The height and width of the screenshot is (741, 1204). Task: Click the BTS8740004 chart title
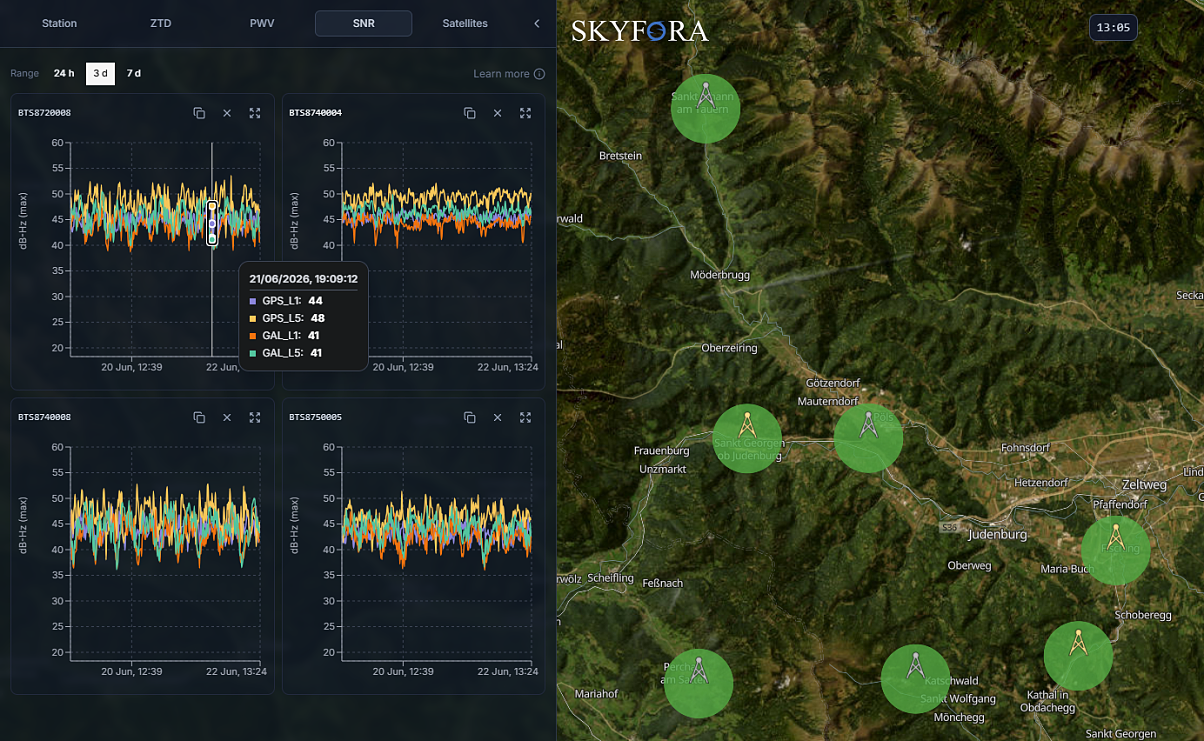315,113
